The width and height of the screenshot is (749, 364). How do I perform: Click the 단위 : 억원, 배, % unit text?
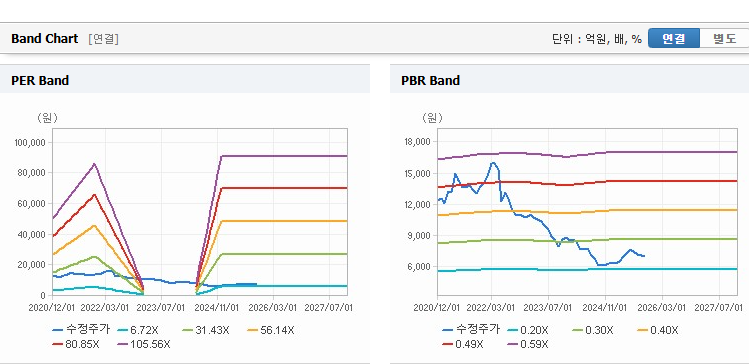coord(597,39)
